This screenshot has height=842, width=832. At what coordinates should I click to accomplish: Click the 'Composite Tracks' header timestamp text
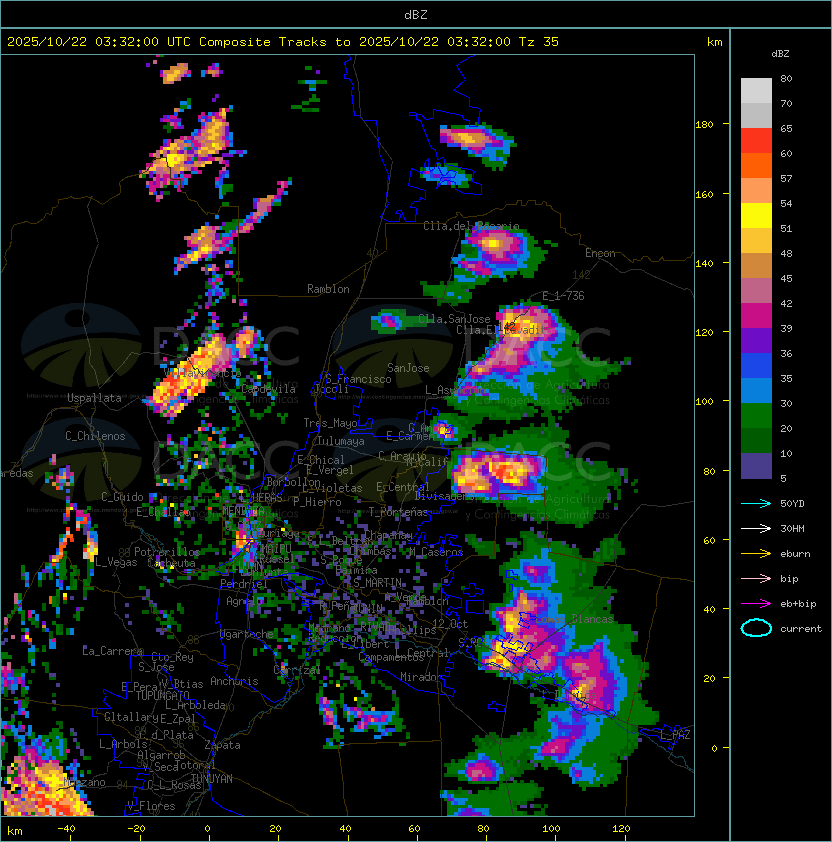(x=283, y=42)
